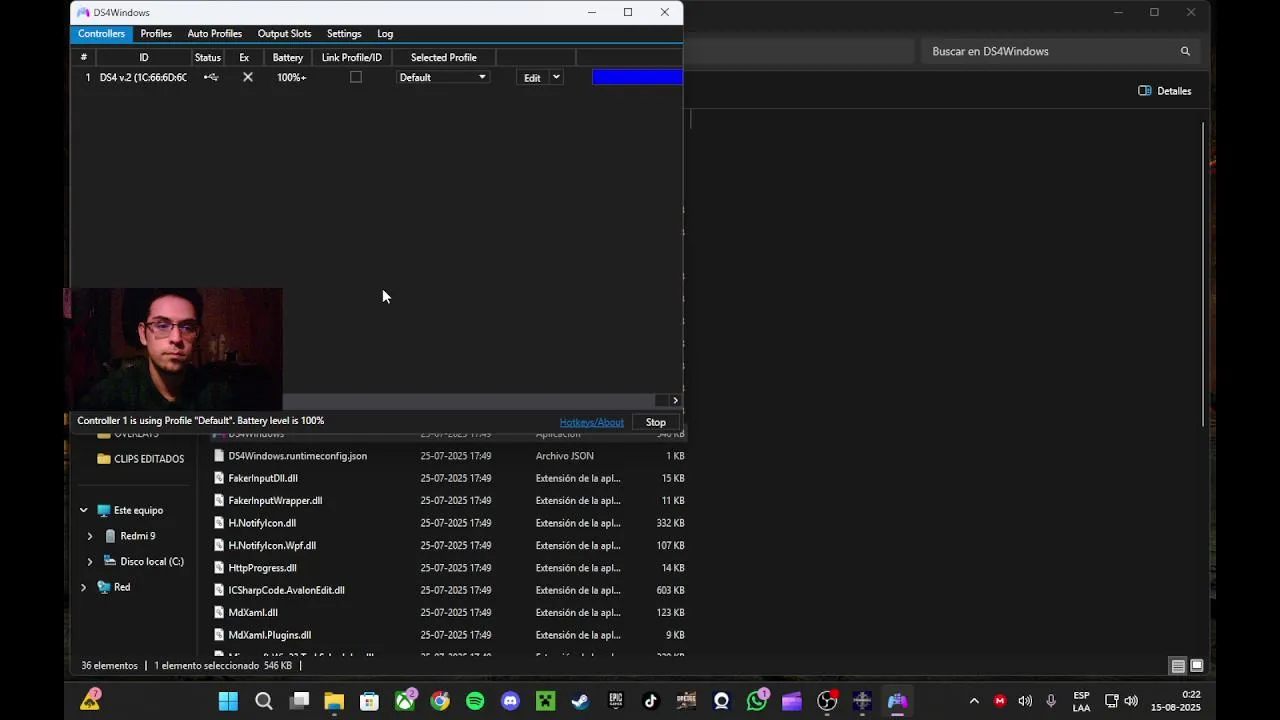Click the ESP LAA language indicator
The height and width of the screenshot is (720, 1280).
point(1081,701)
